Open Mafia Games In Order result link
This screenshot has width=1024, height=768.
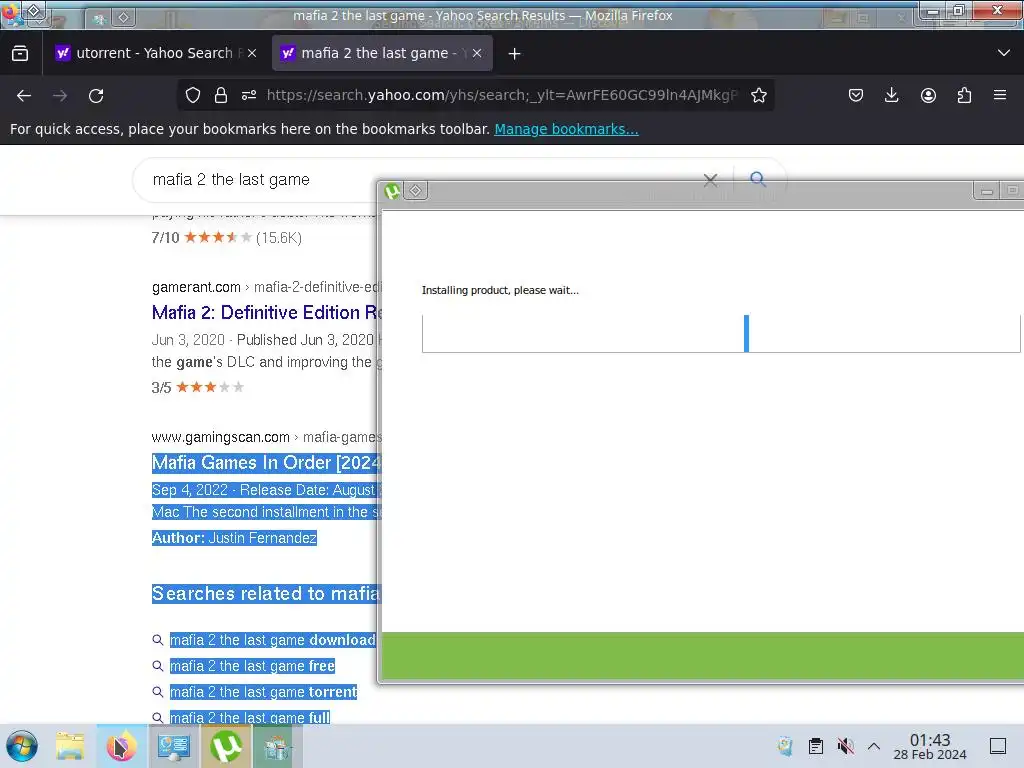click(266, 462)
